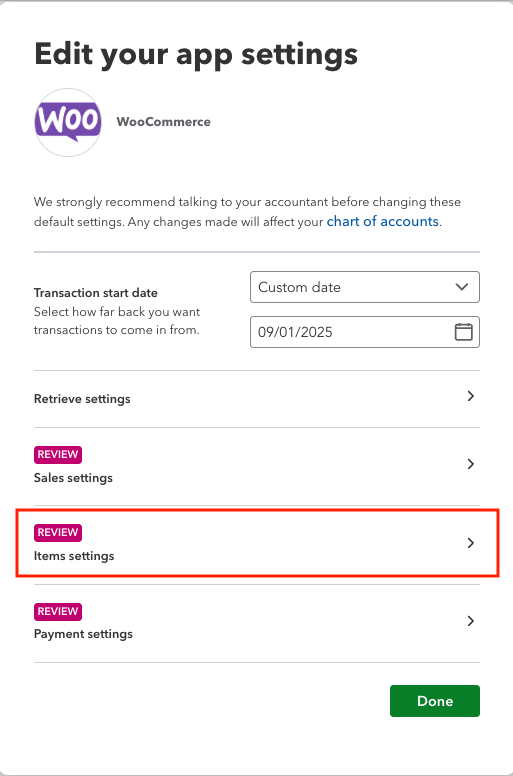Open the calendar picker icon
The image size is (513, 776).
pyautogui.click(x=464, y=332)
